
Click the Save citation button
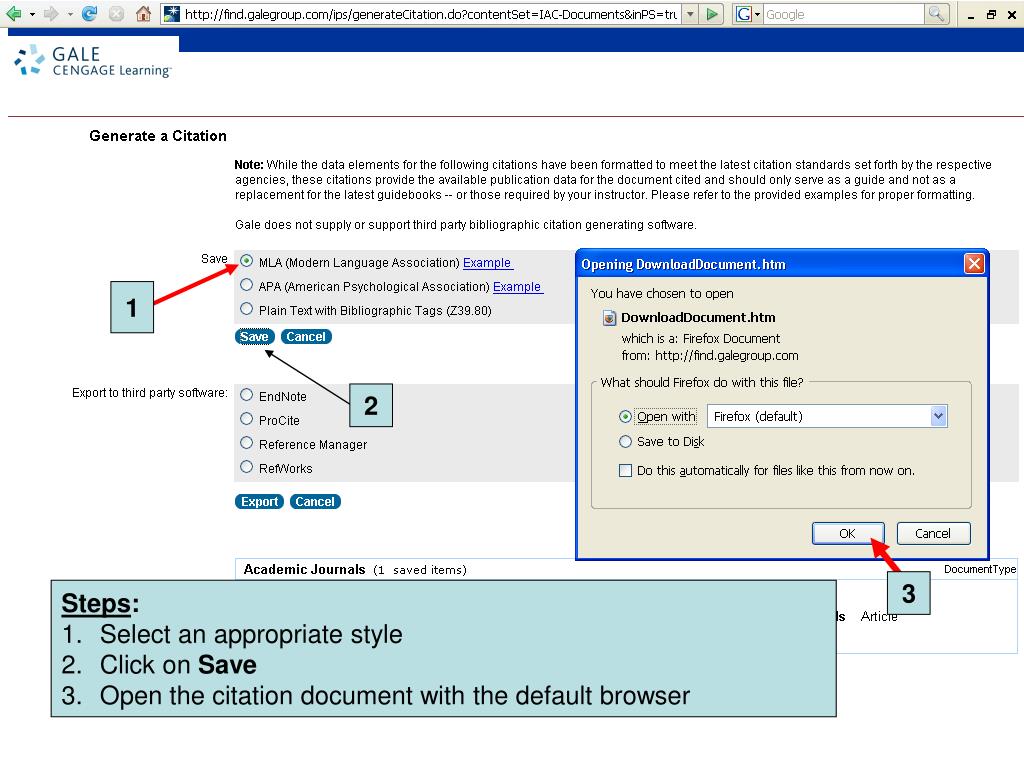[254, 337]
